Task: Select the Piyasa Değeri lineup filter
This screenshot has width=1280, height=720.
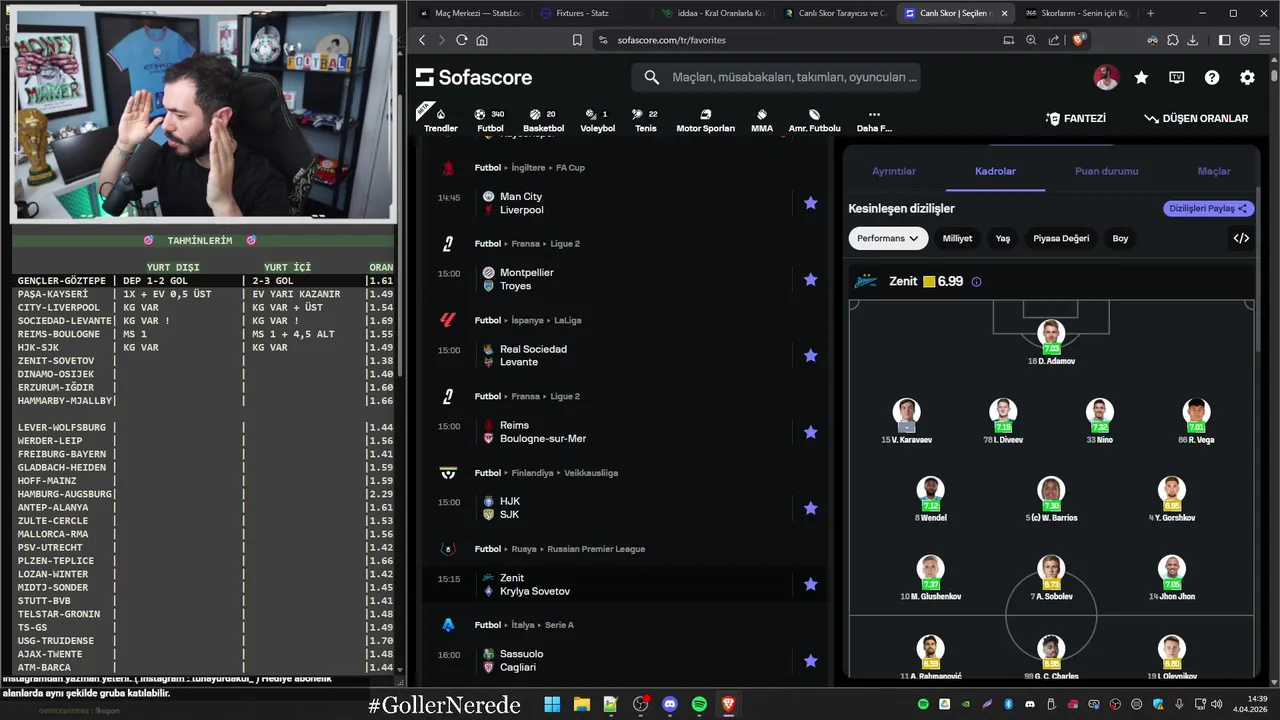Action: 1061,238
